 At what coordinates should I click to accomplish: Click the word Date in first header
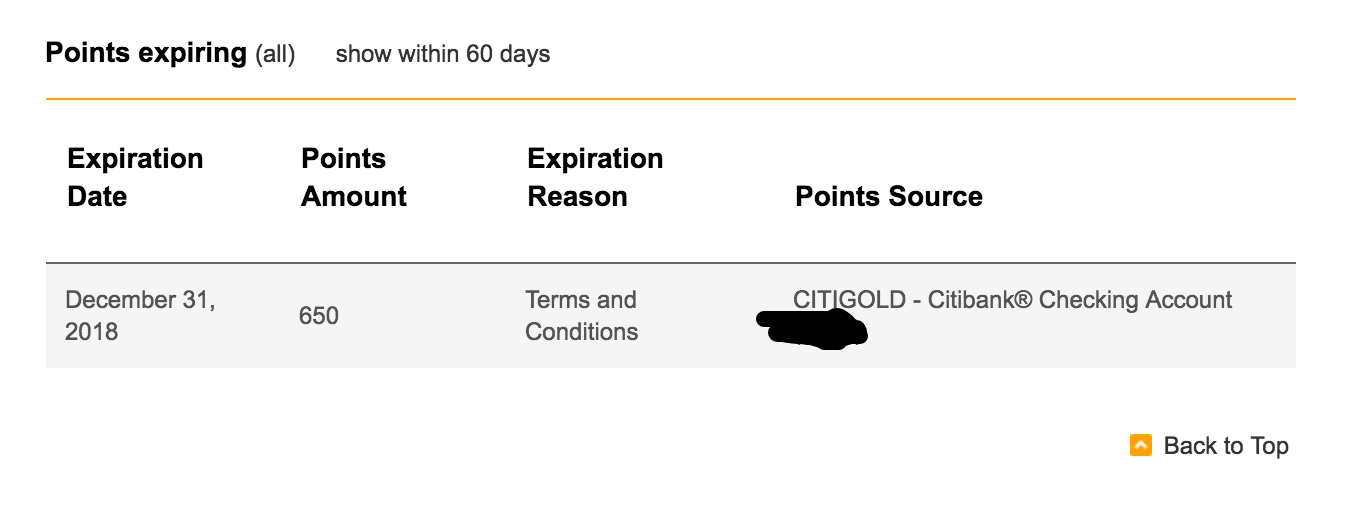click(x=97, y=196)
